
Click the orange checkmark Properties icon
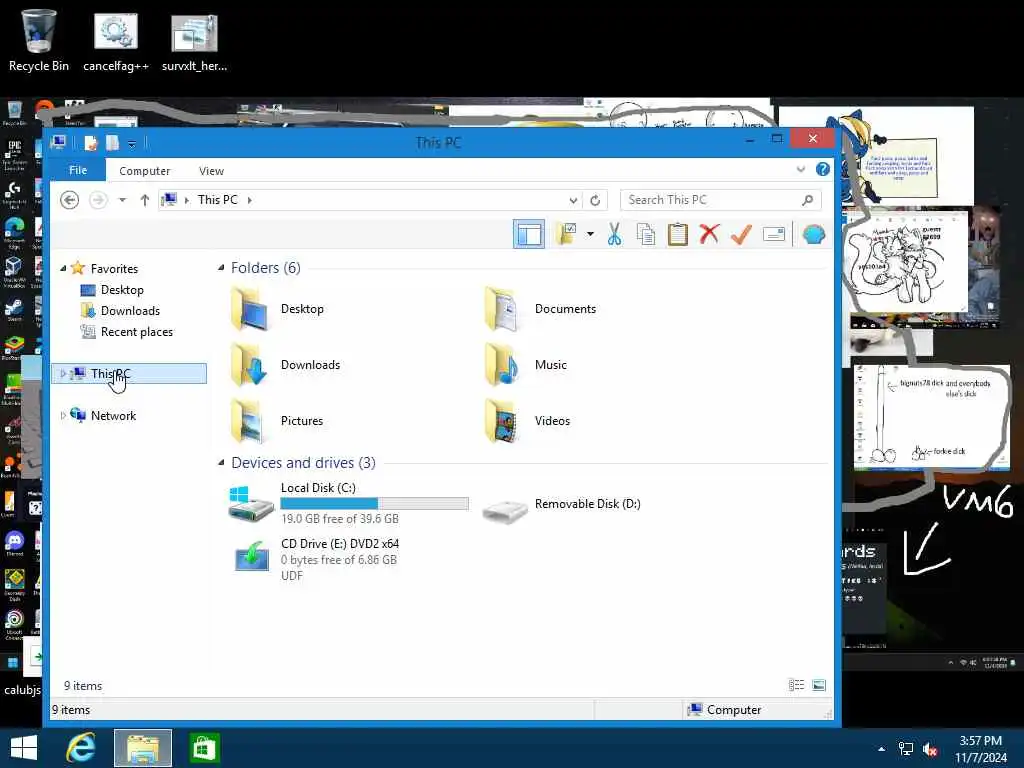[741, 234]
